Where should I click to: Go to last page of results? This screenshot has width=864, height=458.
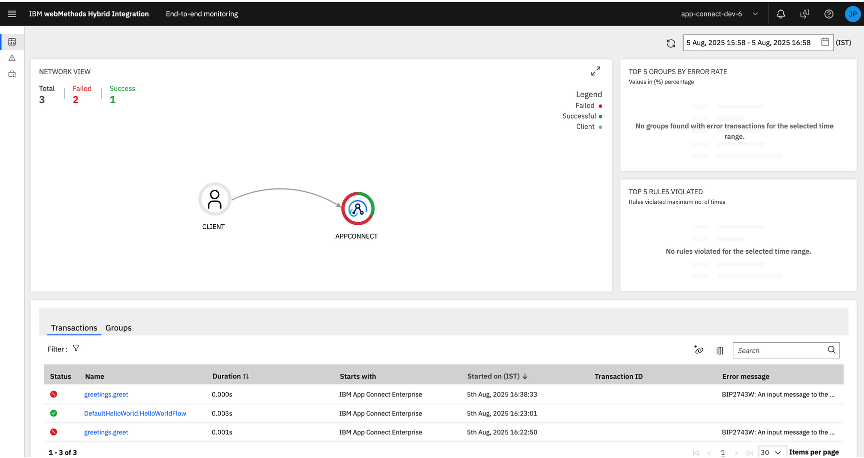[x=749, y=453]
